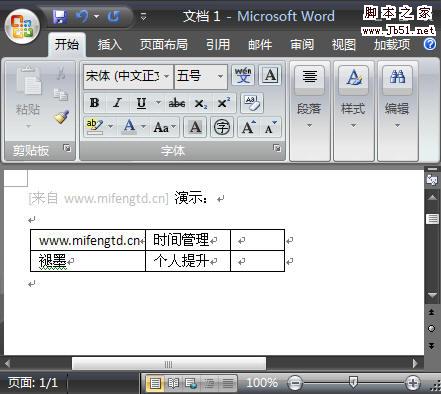Open the 插入 tab
This screenshot has height=394, width=441.
point(110,44)
